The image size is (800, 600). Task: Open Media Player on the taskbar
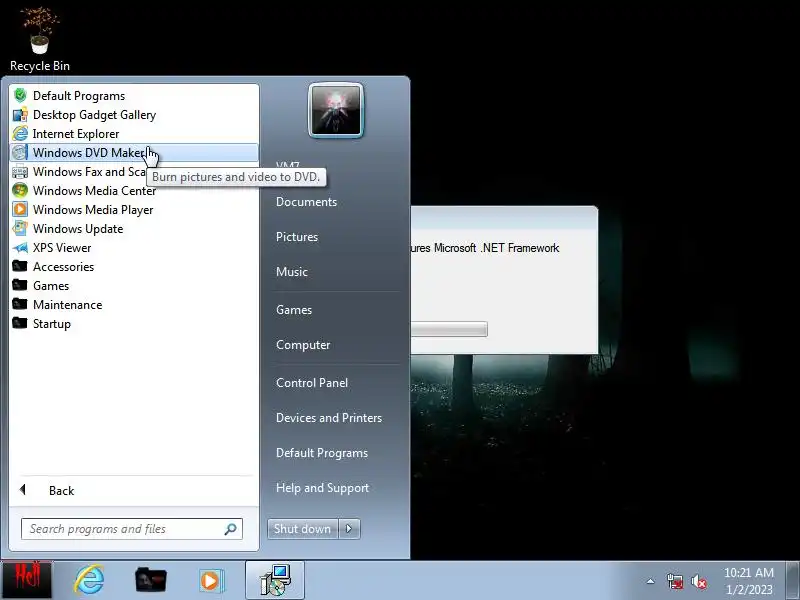point(211,581)
